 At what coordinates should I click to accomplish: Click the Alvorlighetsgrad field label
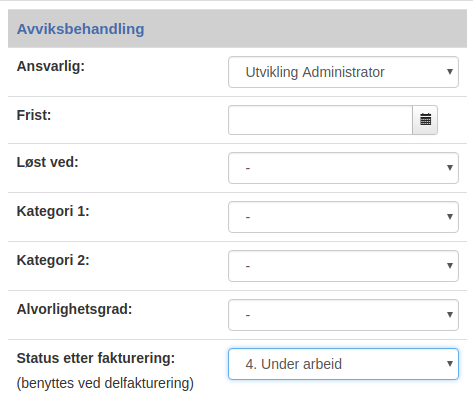click(x=74, y=310)
